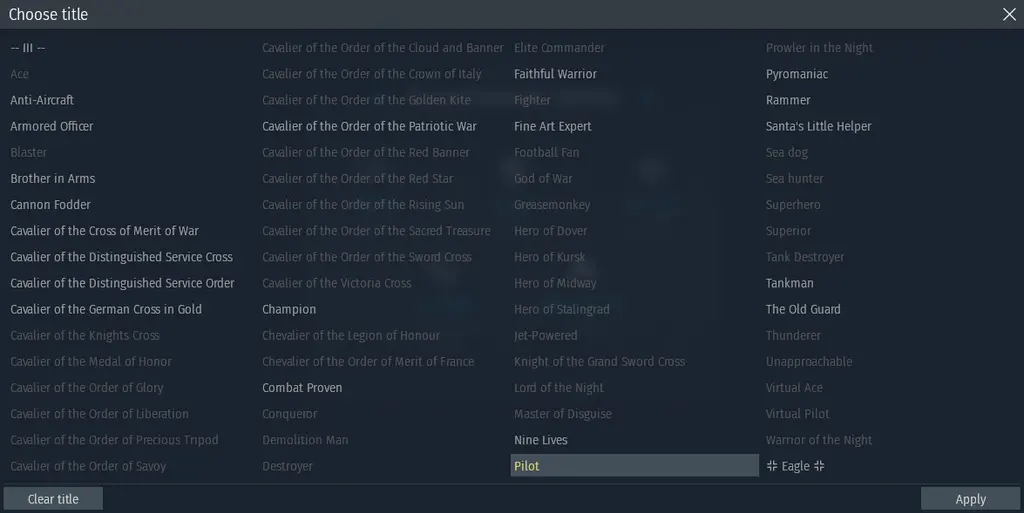
Task: Select the Faithful Warrior title
Action: pos(555,74)
